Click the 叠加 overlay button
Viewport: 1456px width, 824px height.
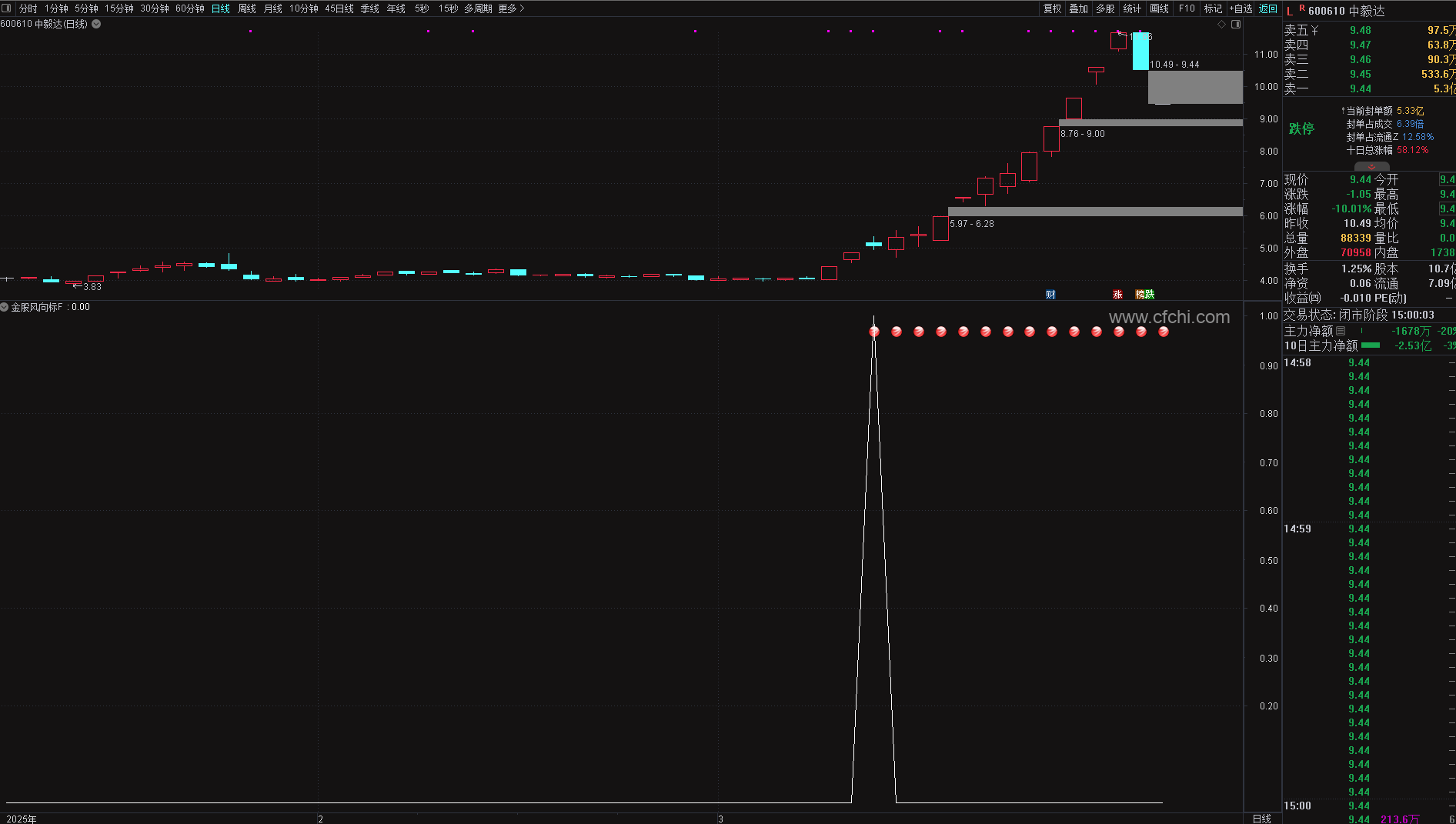coord(1079,8)
